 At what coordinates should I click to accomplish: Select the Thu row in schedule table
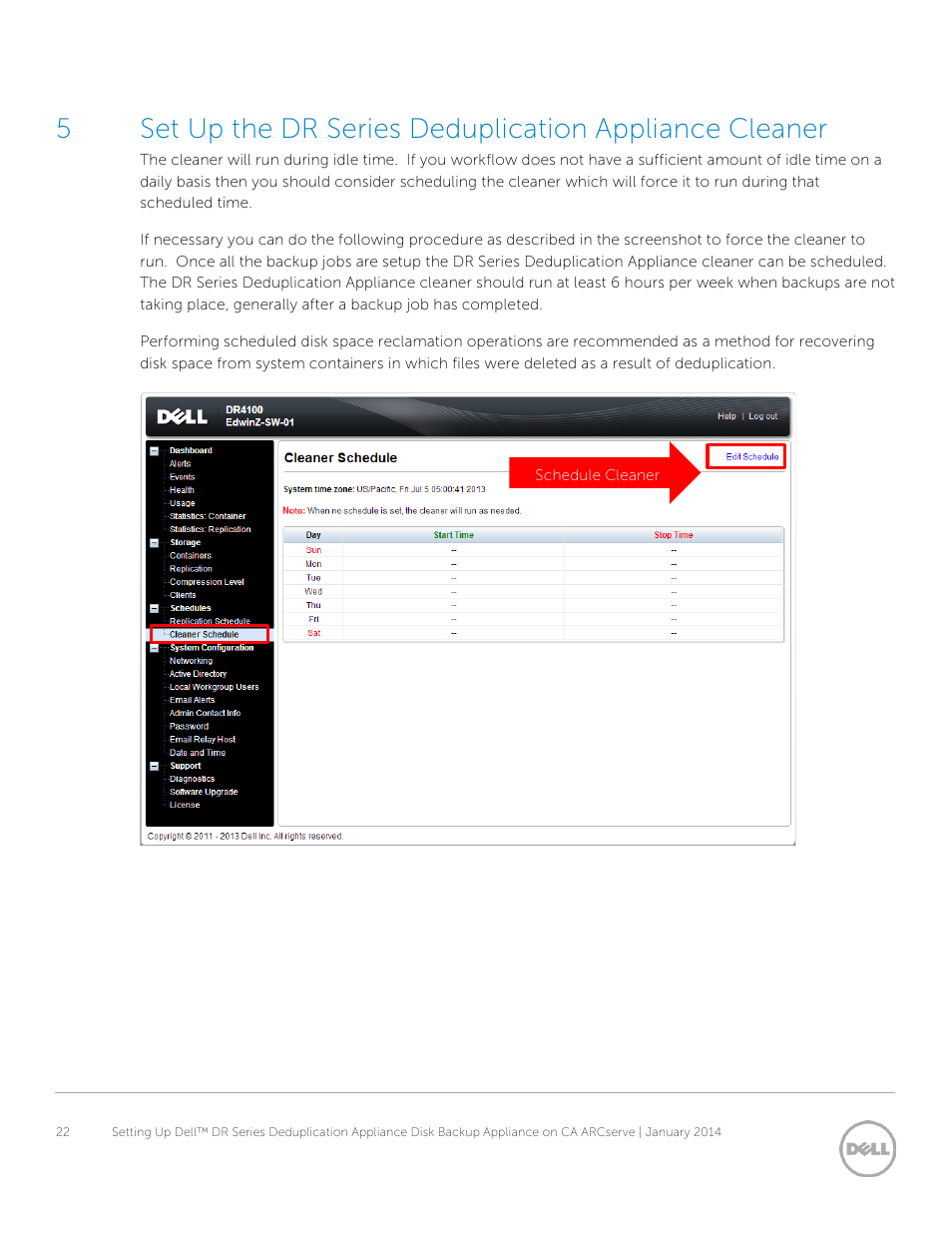coord(534,605)
